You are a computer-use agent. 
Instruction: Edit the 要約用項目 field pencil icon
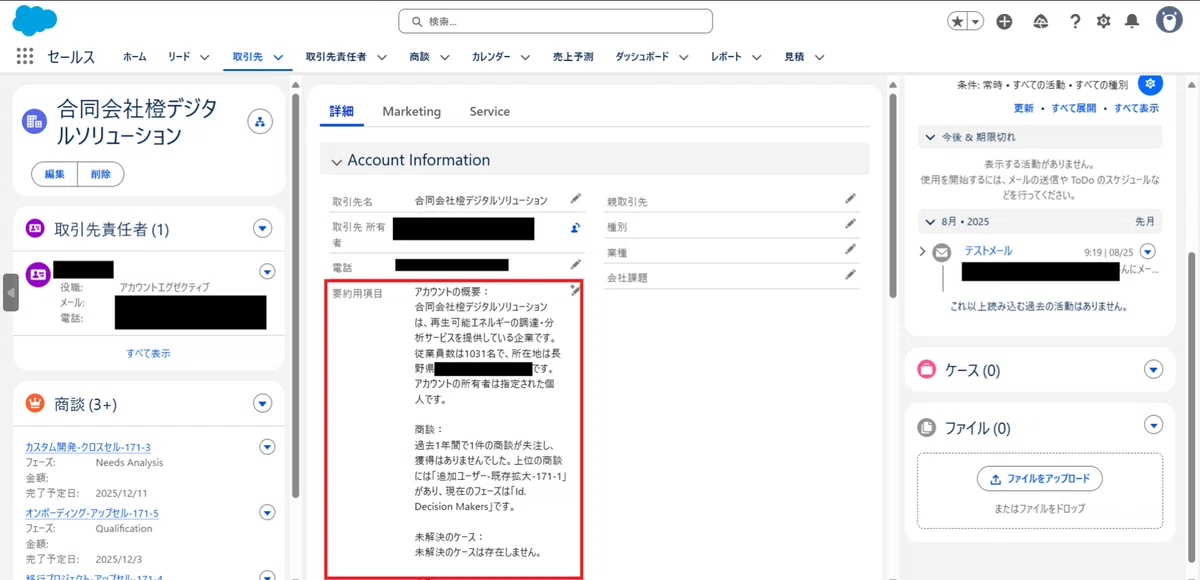tap(575, 290)
